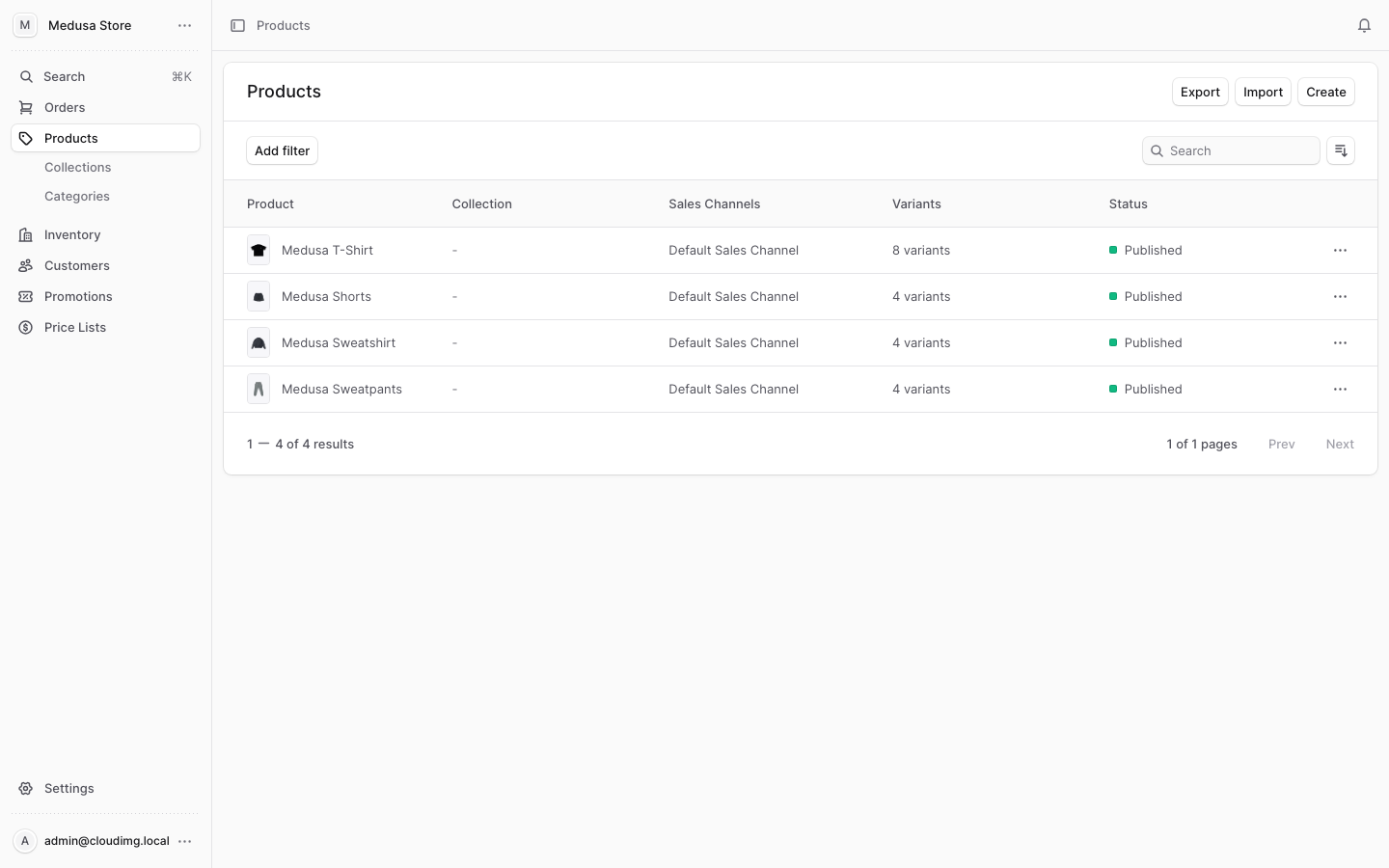Navigate to Customers

[x=105, y=265]
